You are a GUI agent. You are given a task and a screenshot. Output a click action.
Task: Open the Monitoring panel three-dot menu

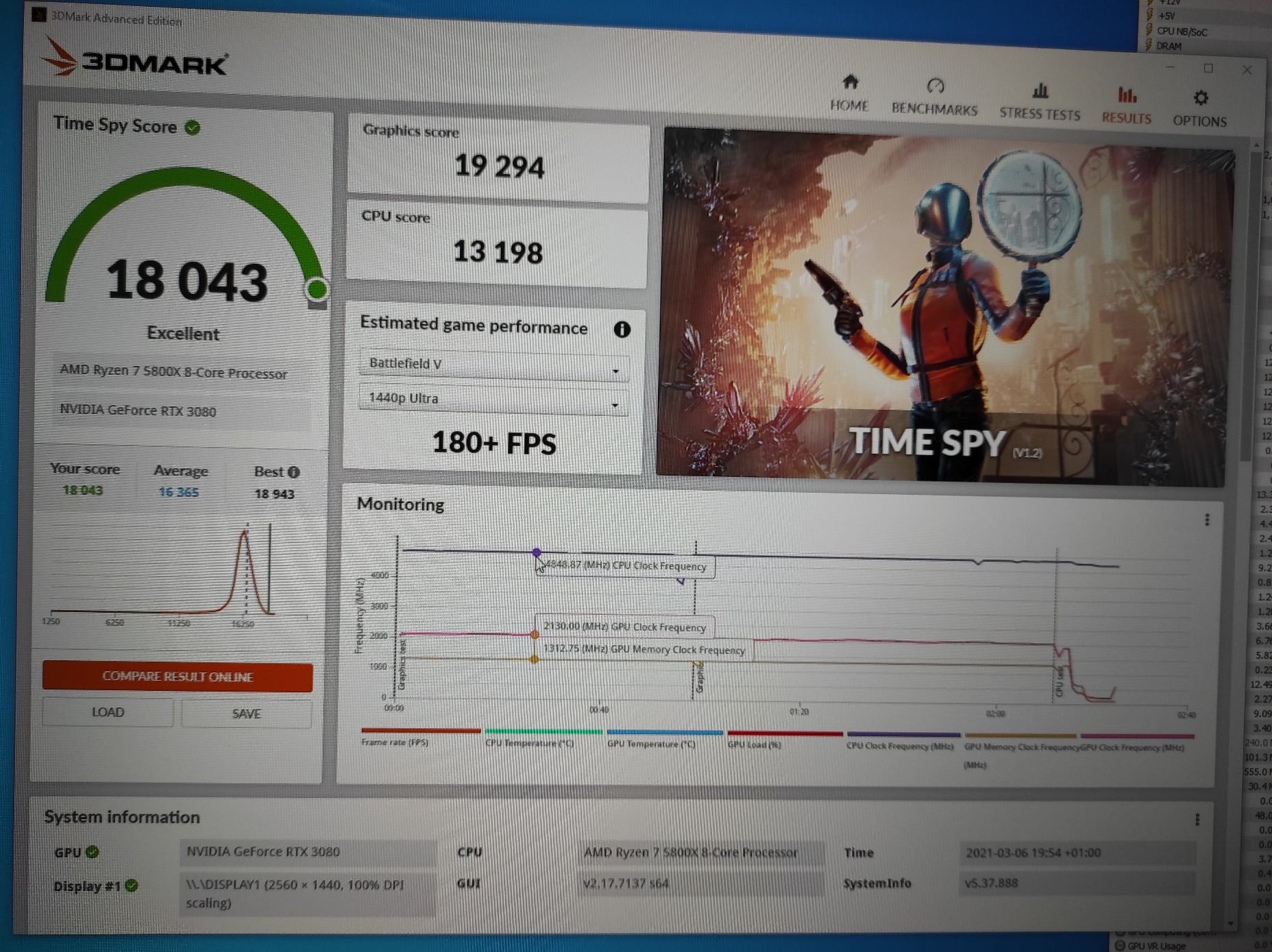coord(1207,520)
